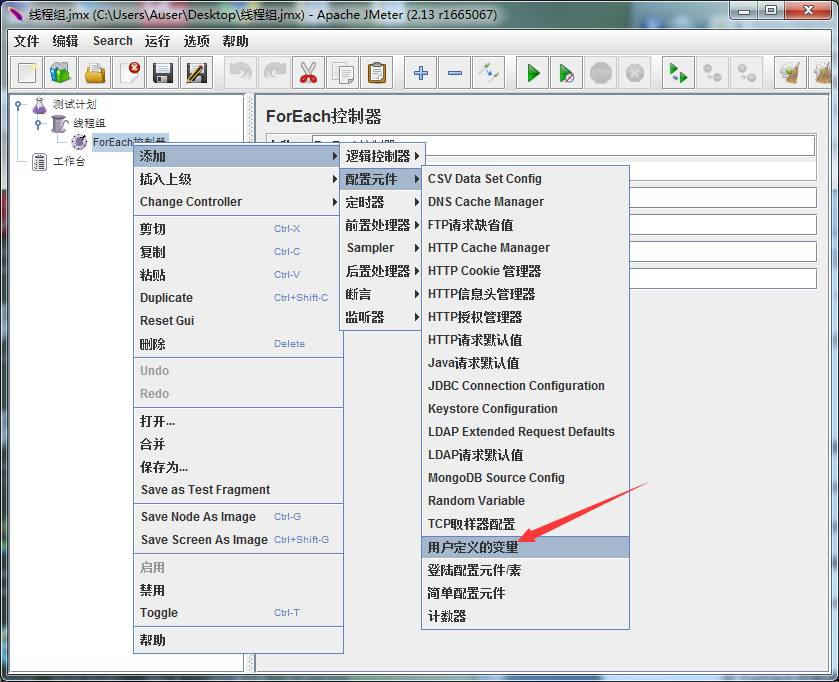Open the Search menu
The image size is (839, 682).
(112, 41)
